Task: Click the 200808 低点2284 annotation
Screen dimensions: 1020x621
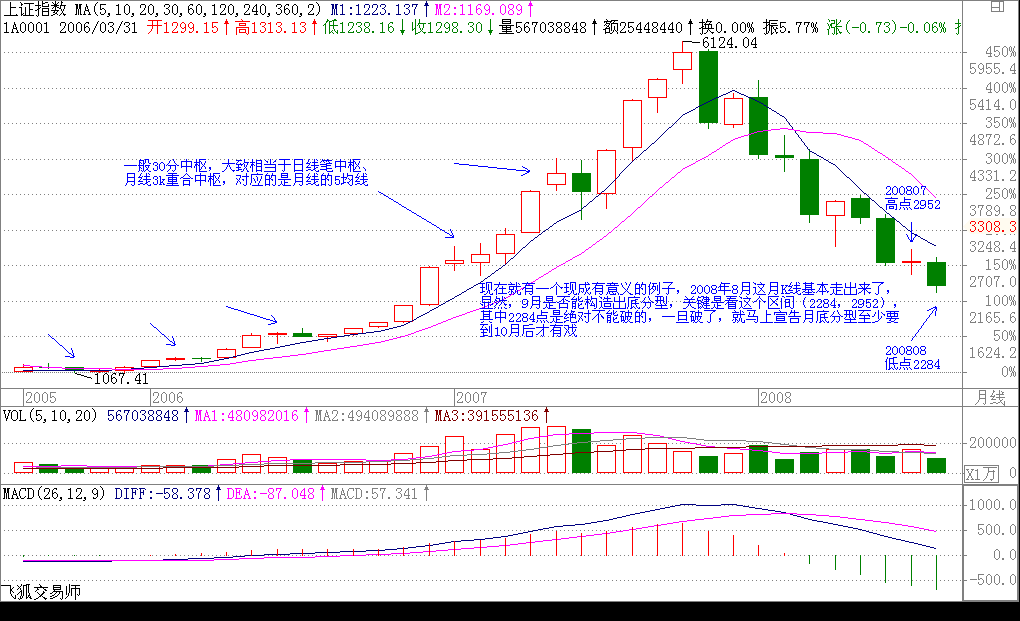Action: (912, 357)
